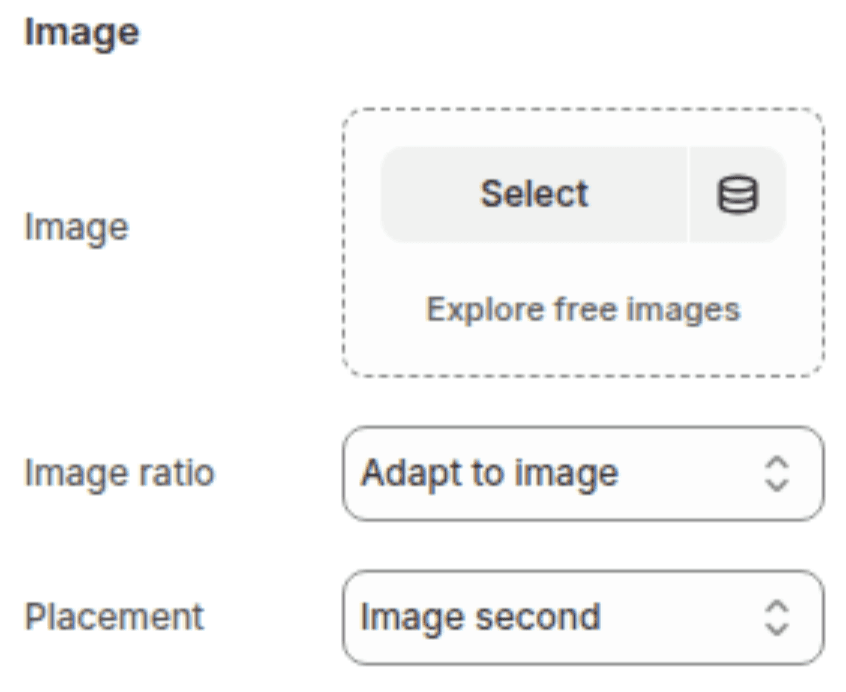846x692 pixels.
Task: Click the divider between Select and database icon
Action: (x=688, y=195)
